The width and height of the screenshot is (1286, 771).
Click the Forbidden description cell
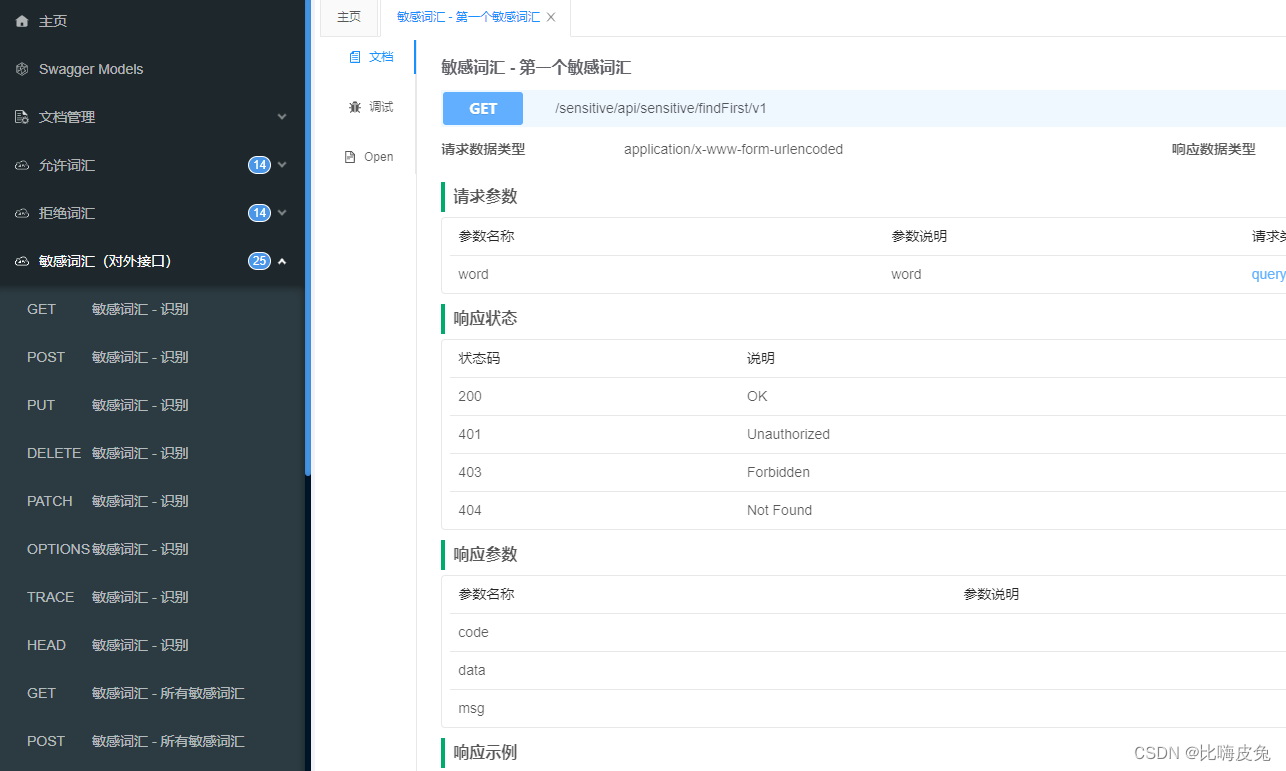pyautogui.click(x=778, y=472)
